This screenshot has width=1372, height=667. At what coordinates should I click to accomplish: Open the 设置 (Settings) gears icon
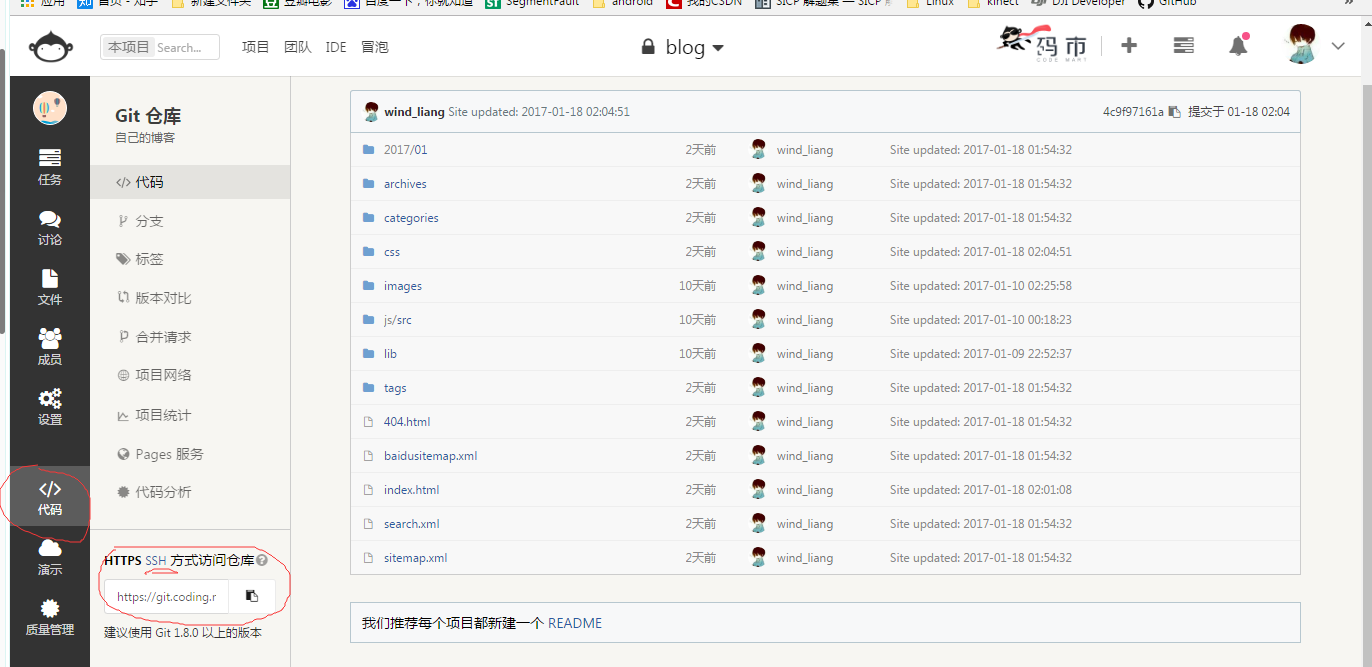pos(50,406)
